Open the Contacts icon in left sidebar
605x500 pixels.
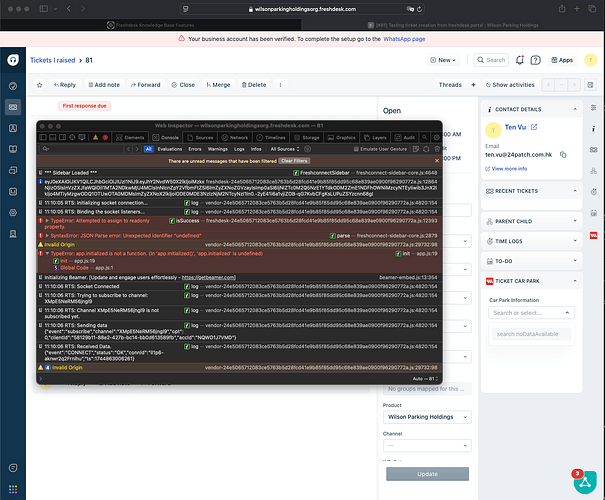click(13, 128)
